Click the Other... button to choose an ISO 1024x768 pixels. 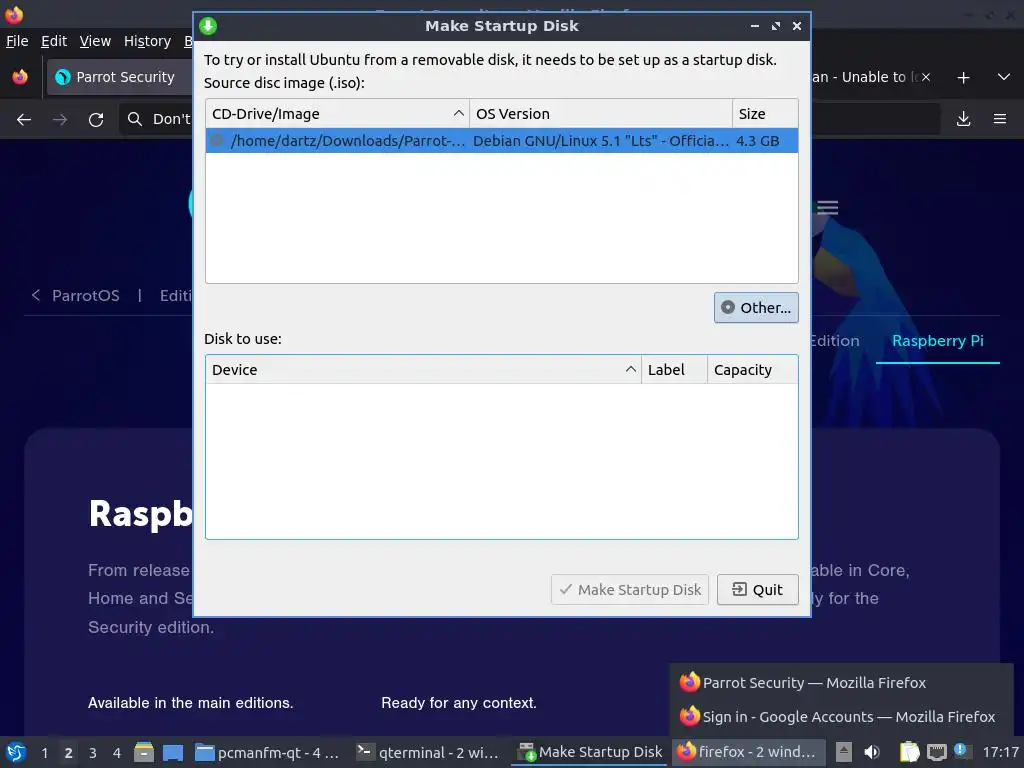click(756, 308)
